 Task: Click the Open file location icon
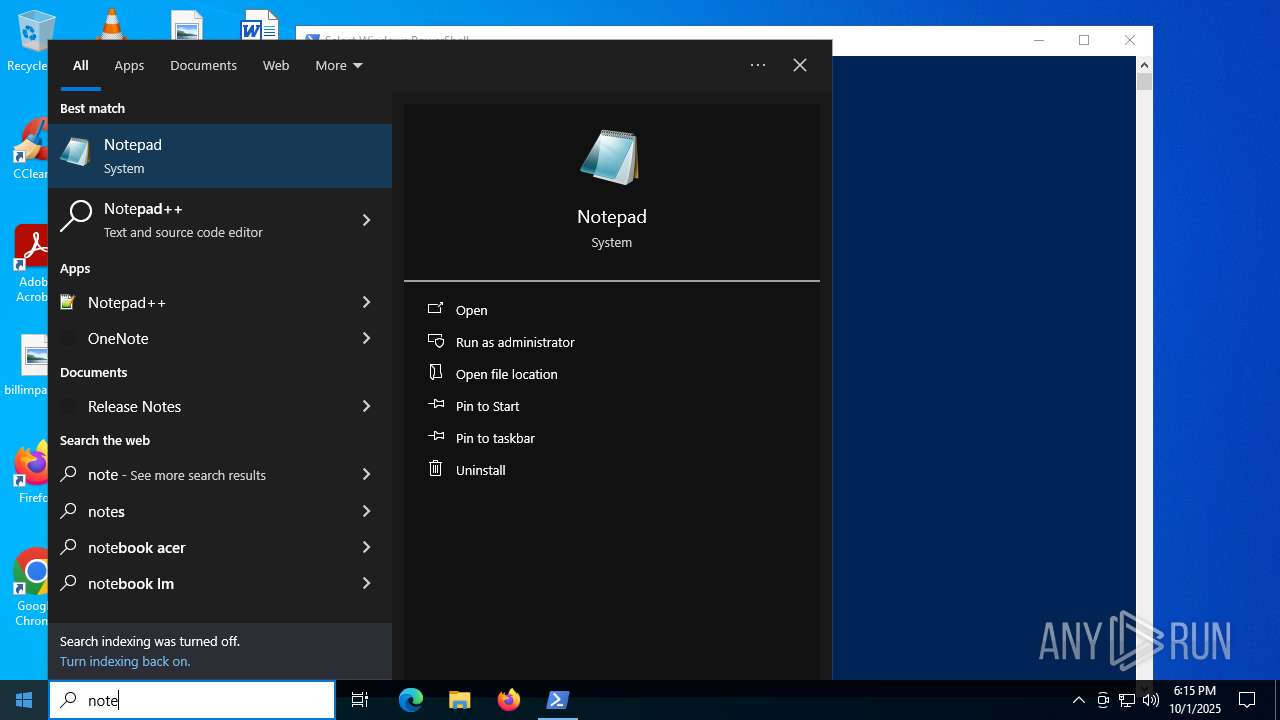pos(436,373)
